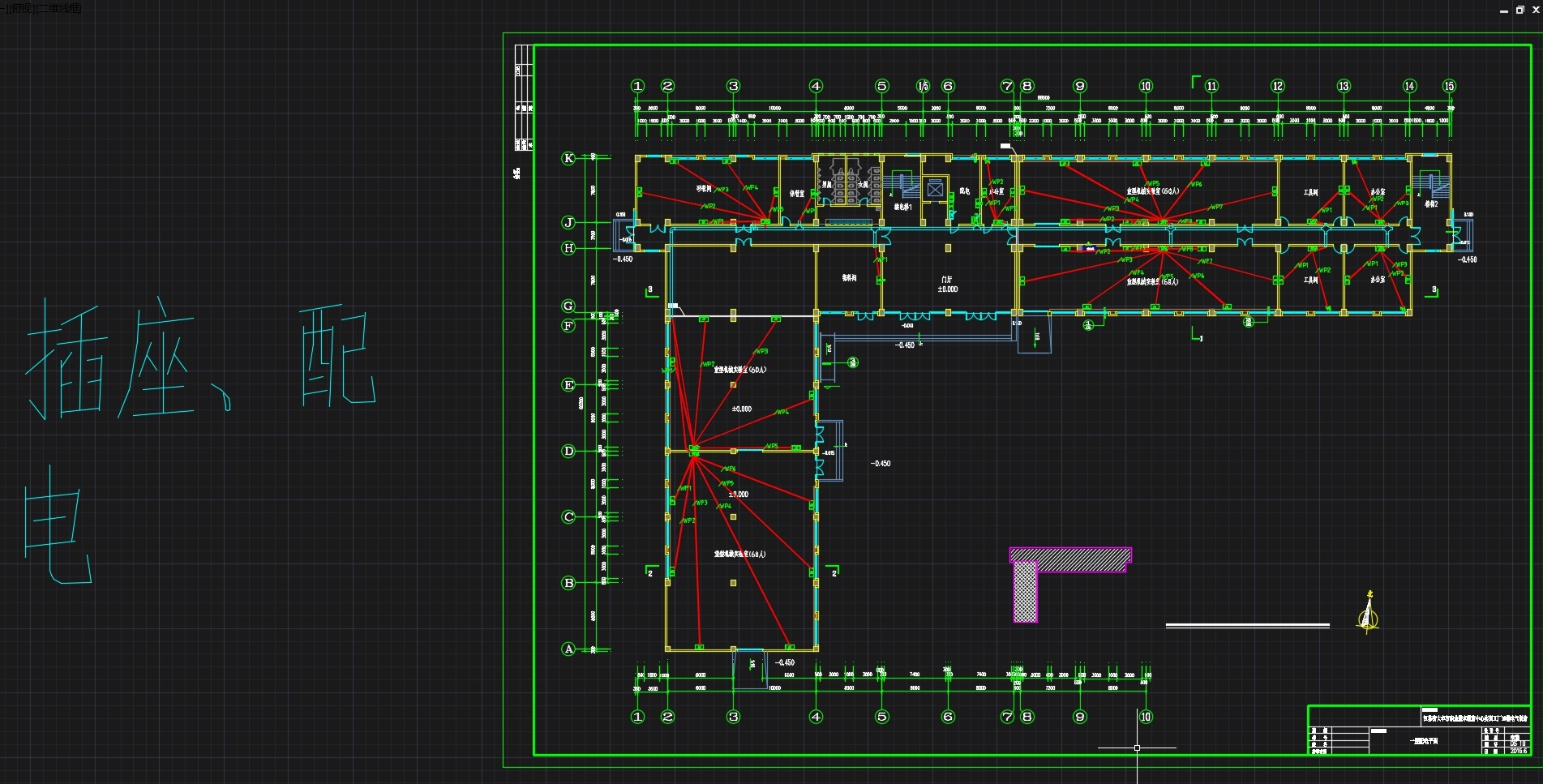Viewport: 1543px width, 784px height.
Task: Select the 楼梯2 stair label
Action: (1431, 204)
